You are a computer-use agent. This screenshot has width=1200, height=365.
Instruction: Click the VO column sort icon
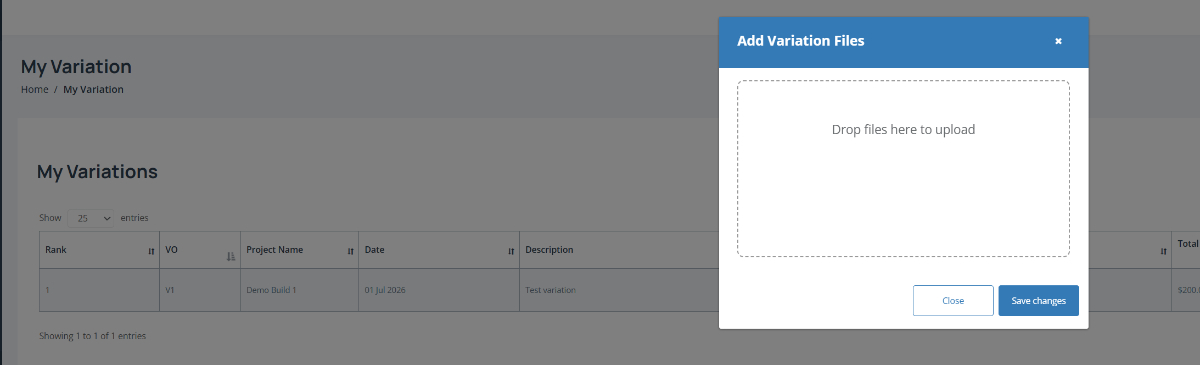click(231, 256)
